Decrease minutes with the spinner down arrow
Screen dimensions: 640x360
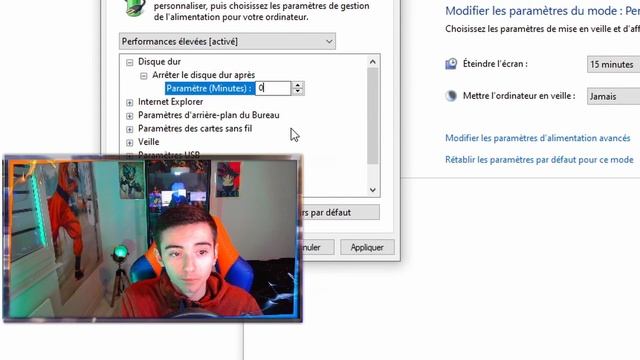tap(298, 91)
